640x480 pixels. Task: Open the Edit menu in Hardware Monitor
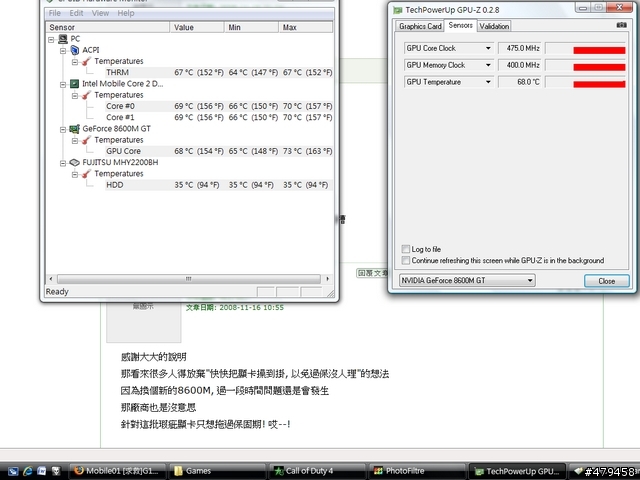click(76, 13)
